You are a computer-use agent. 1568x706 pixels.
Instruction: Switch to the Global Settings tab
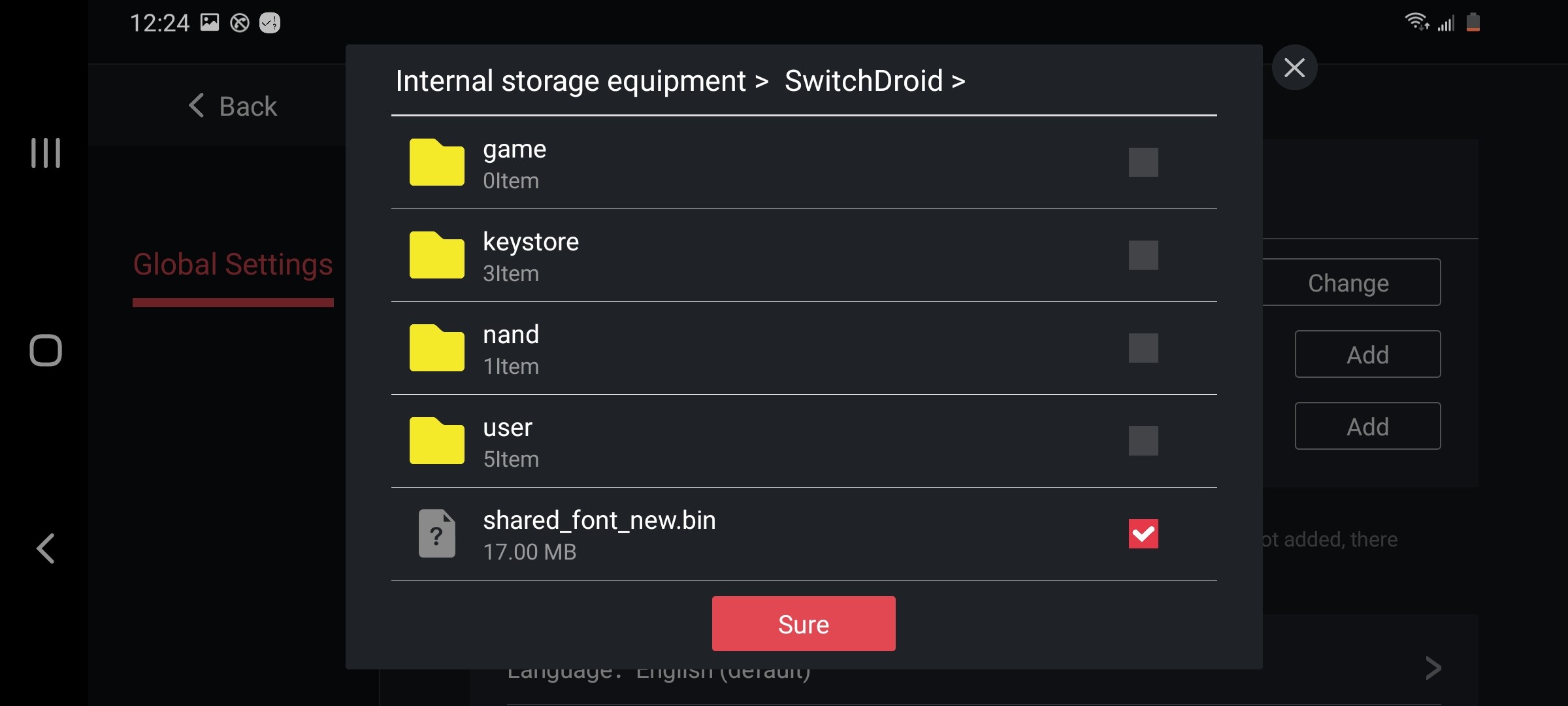[x=233, y=265]
